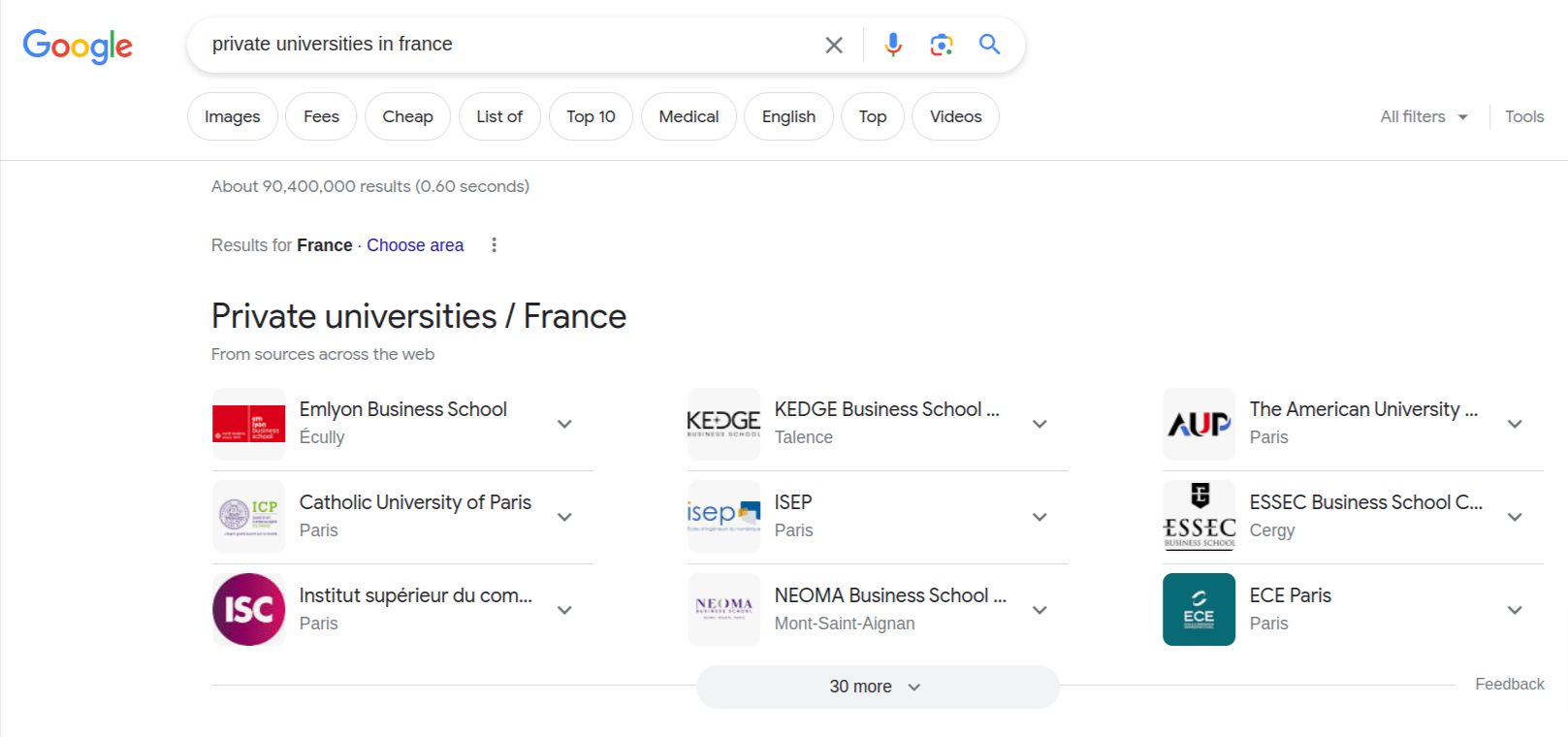The image size is (1568, 737).
Task: Select the Cheap filter chip
Action: pos(407,116)
